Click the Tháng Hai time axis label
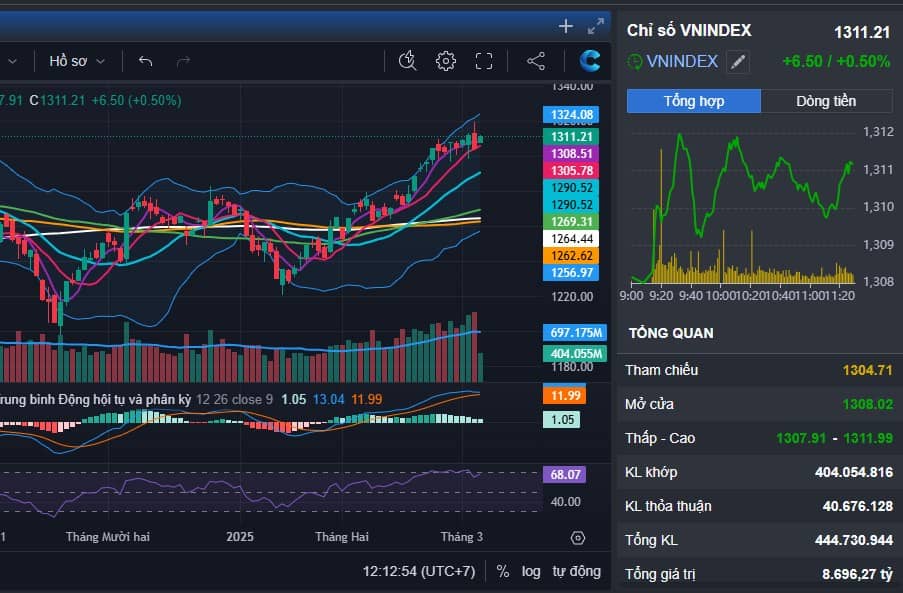 pyautogui.click(x=342, y=537)
